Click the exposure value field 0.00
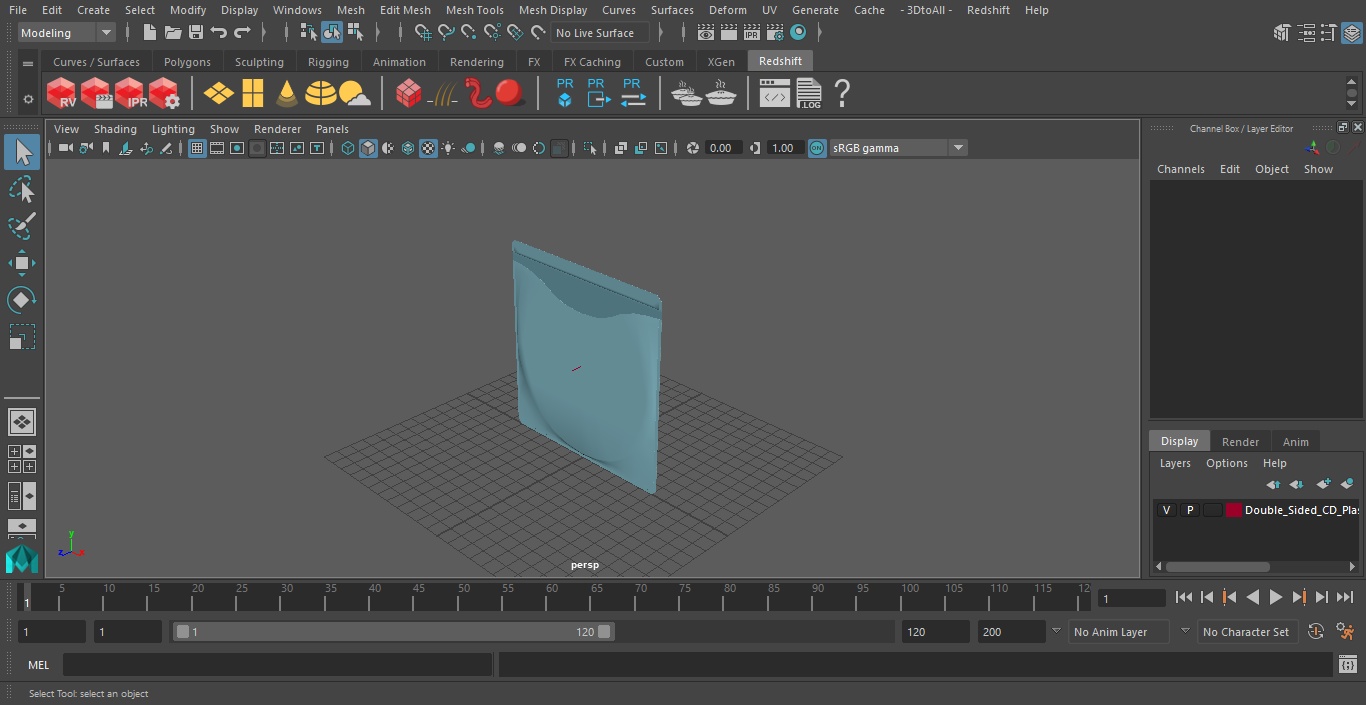This screenshot has width=1366, height=705. point(721,148)
